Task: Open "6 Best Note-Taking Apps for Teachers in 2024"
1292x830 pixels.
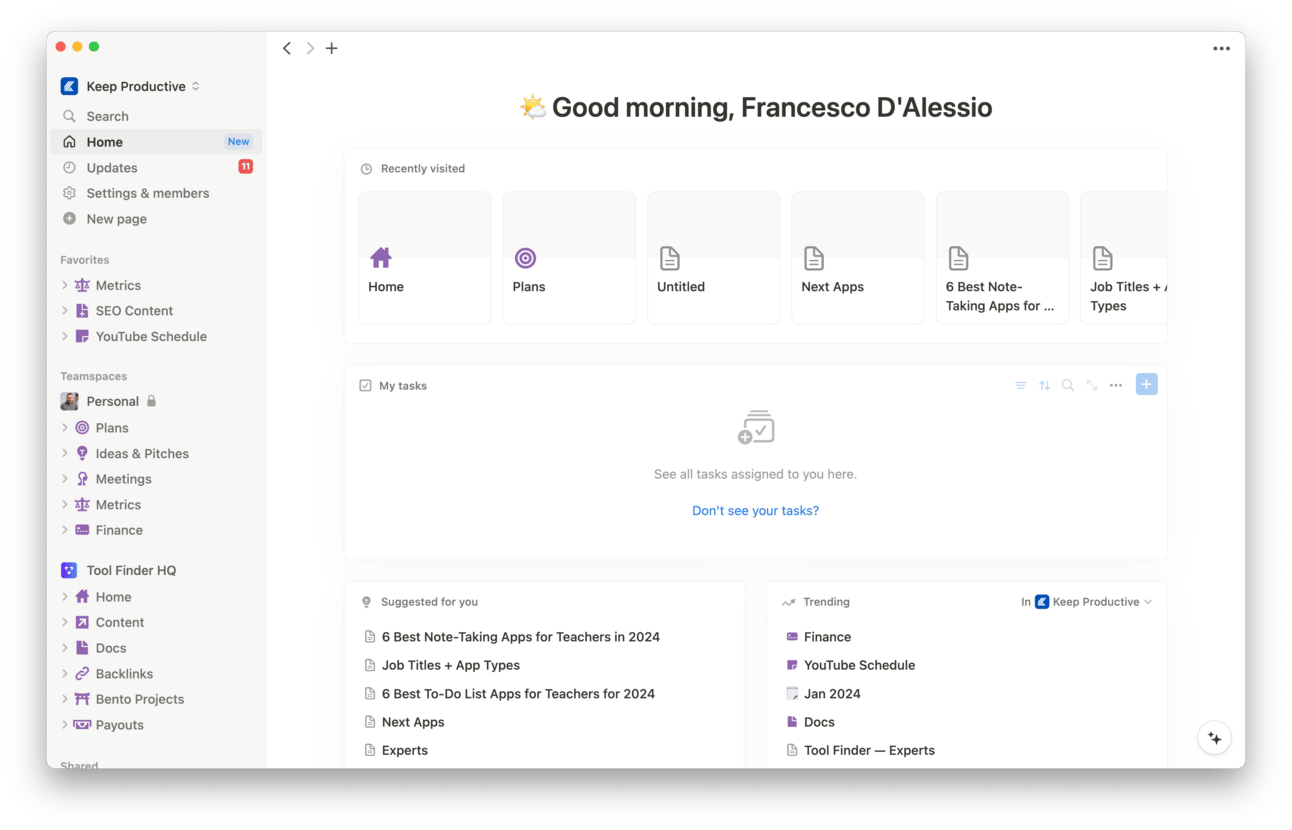Action: pyautogui.click(x=521, y=637)
